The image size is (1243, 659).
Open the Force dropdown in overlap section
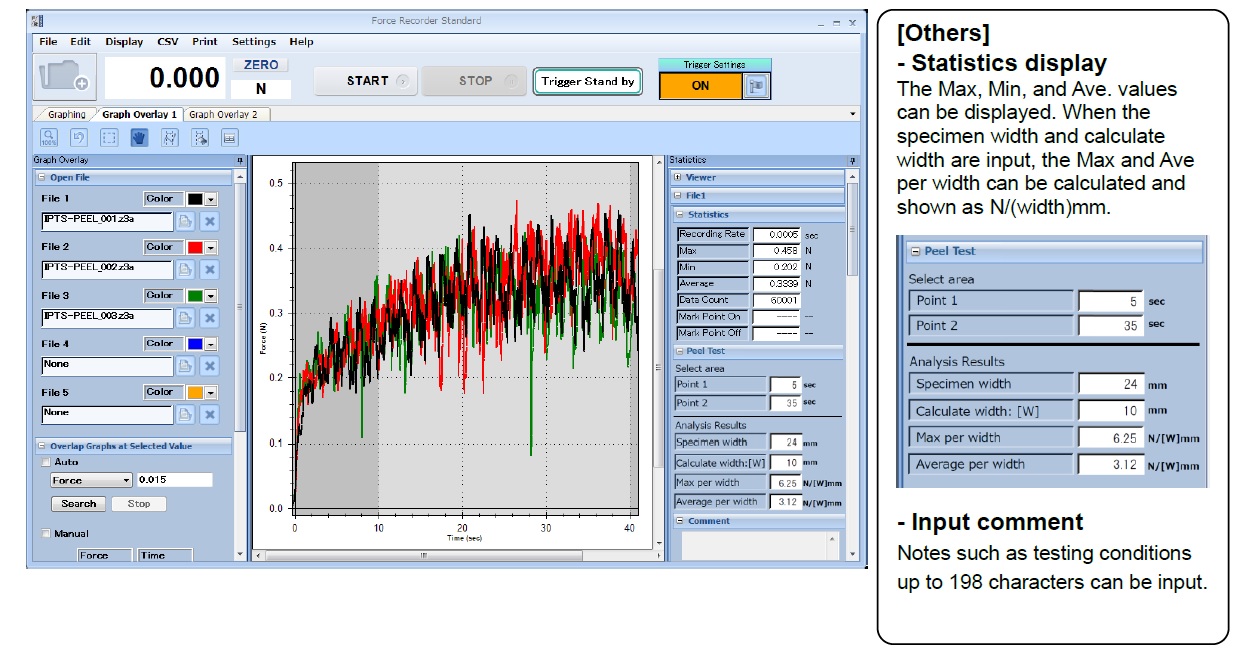pyautogui.click(x=126, y=481)
